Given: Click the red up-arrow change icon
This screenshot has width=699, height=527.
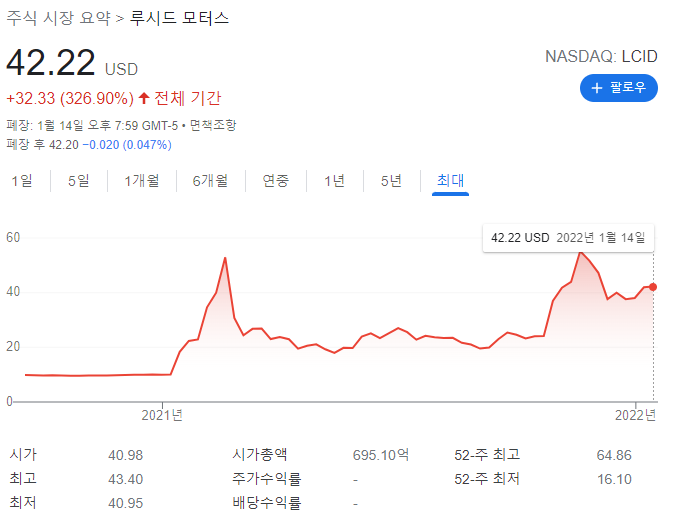Looking at the screenshot, I should (144, 98).
